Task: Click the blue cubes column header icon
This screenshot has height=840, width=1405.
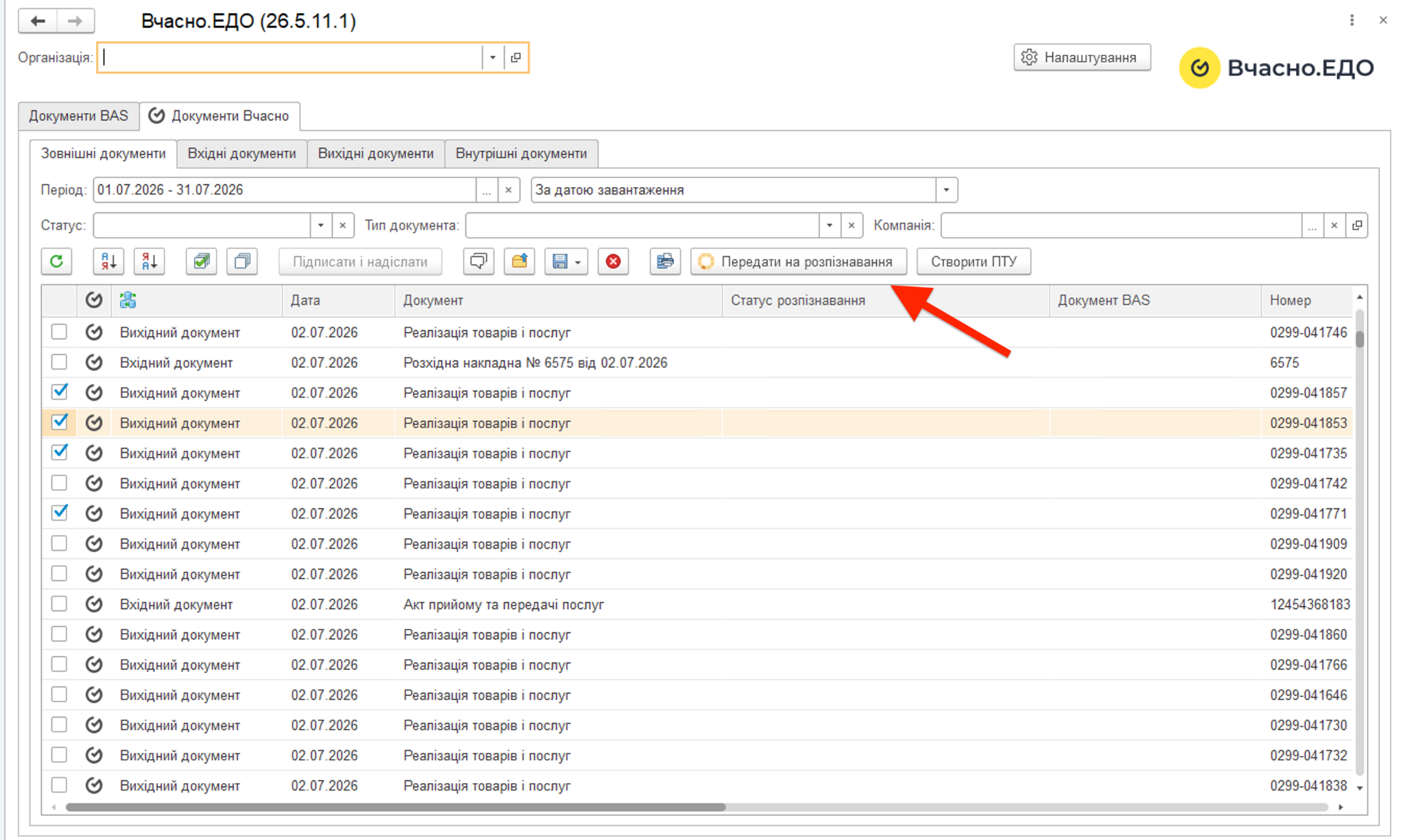Action: 128,300
